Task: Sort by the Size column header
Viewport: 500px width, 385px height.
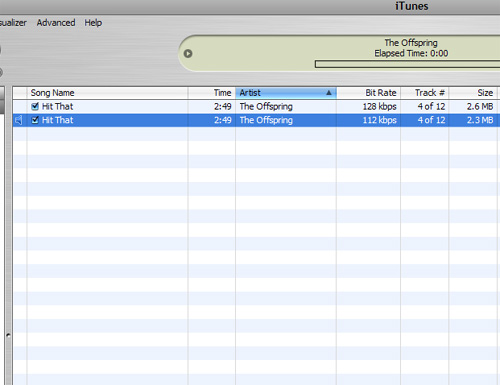Action: pos(473,93)
